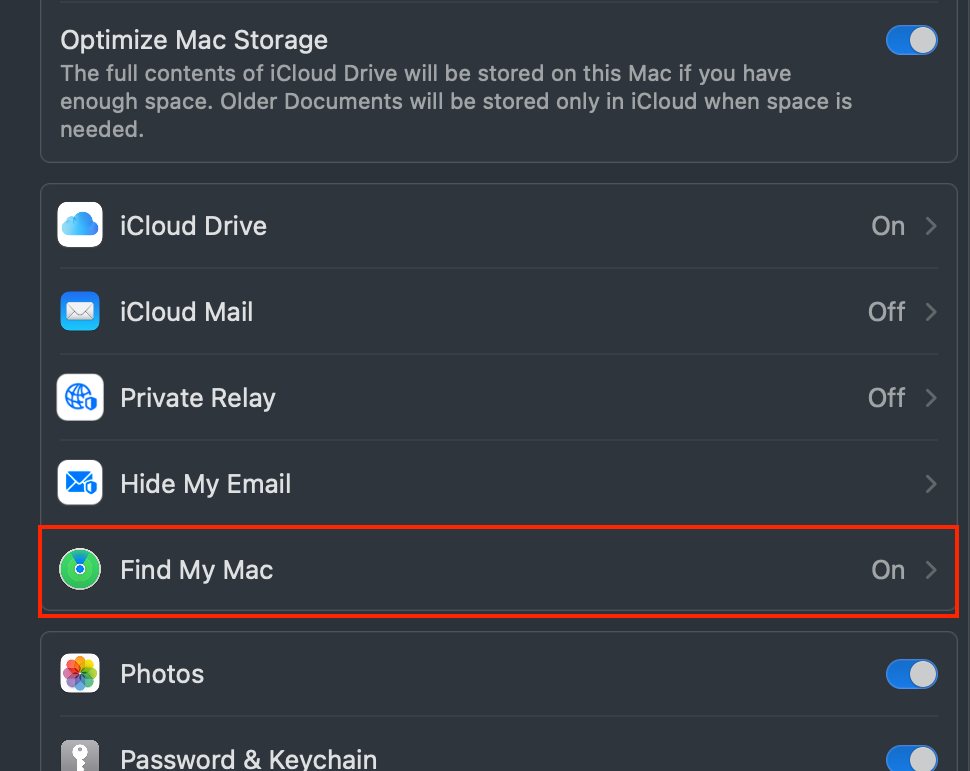970x771 pixels.
Task: Click the On label beside iCloud Drive
Action: tap(887, 225)
